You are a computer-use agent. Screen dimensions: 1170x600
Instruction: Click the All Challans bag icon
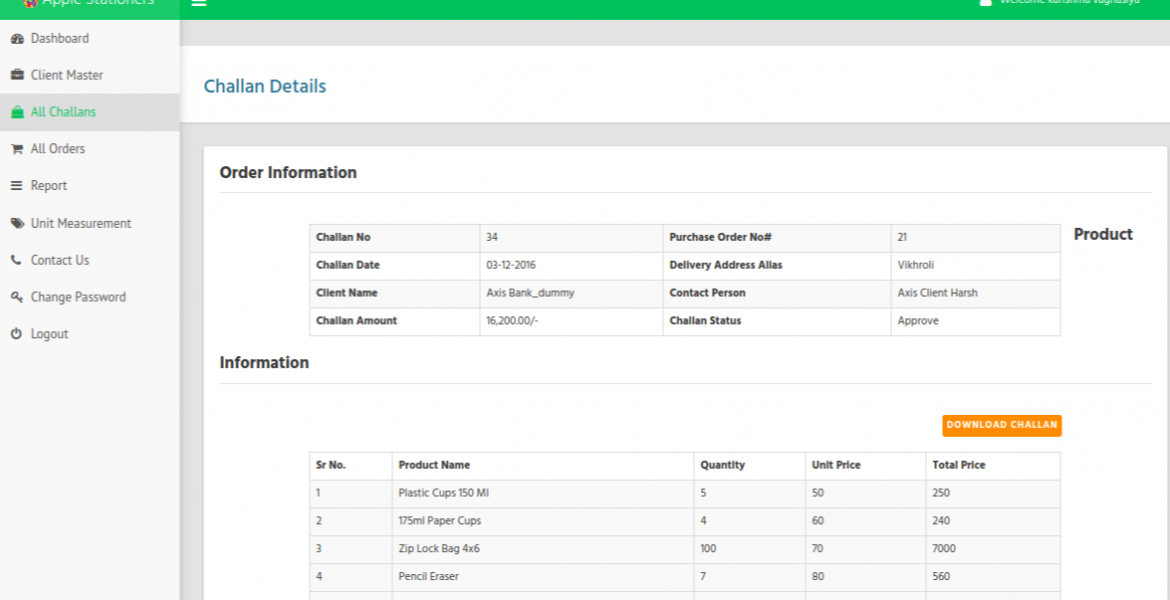[x=16, y=112]
